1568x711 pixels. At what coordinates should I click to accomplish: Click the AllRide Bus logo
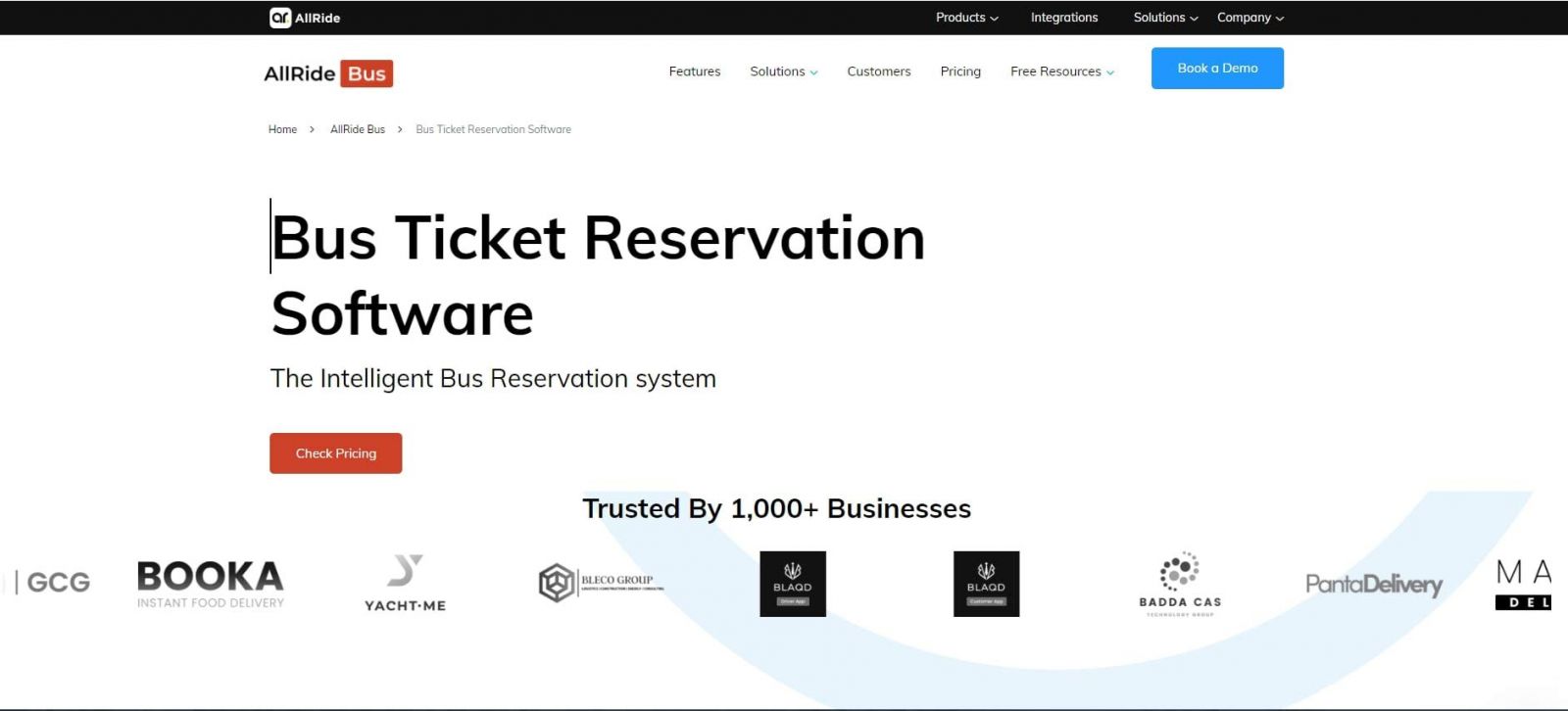point(328,73)
